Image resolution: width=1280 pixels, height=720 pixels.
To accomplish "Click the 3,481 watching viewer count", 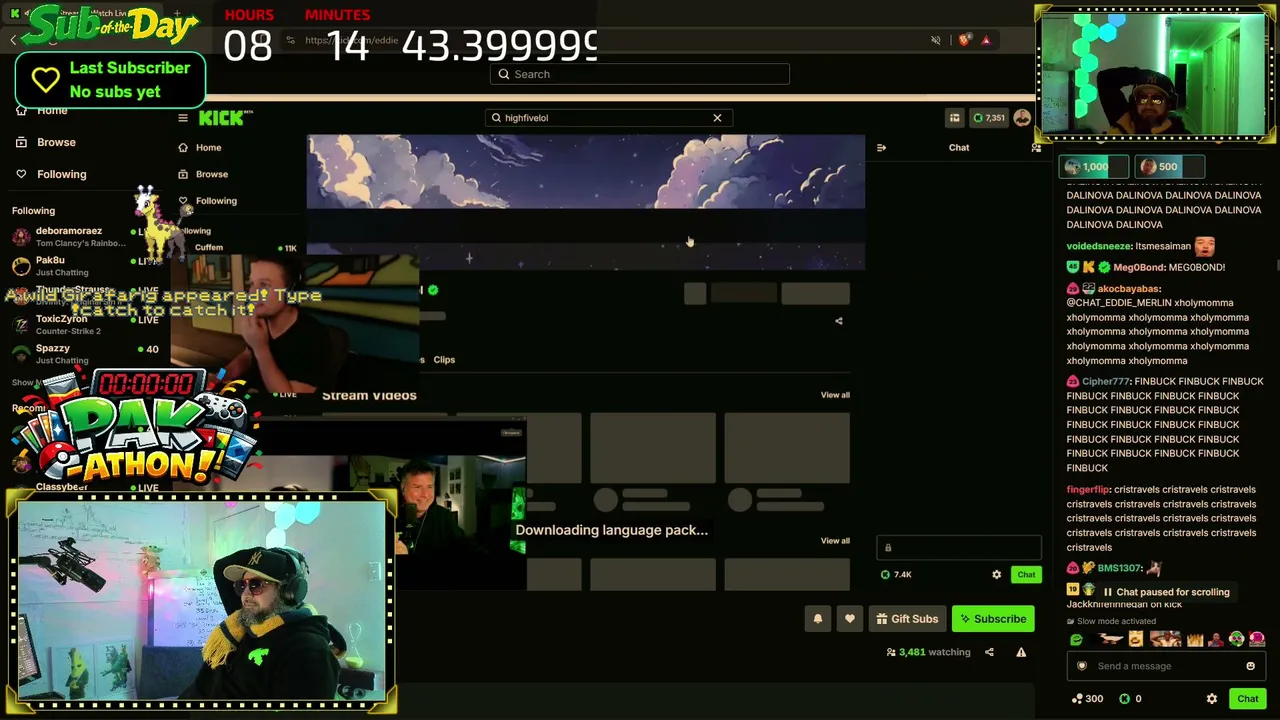I will 928,653.
